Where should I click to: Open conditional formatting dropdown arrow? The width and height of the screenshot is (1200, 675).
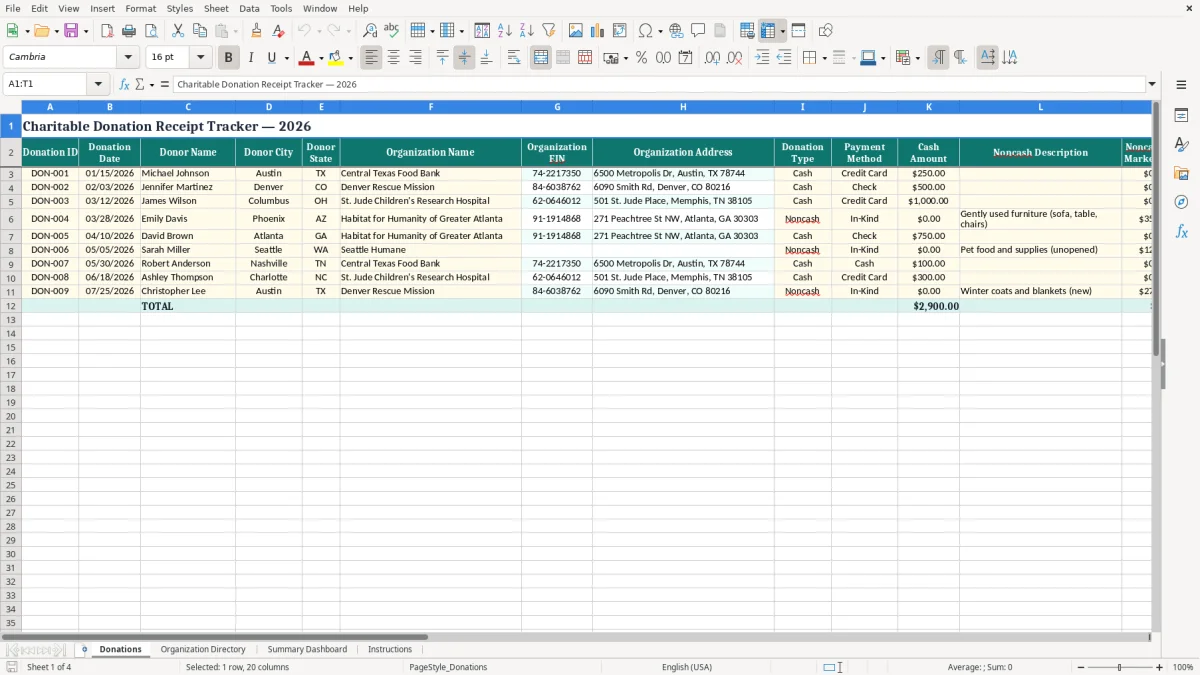point(917,58)
